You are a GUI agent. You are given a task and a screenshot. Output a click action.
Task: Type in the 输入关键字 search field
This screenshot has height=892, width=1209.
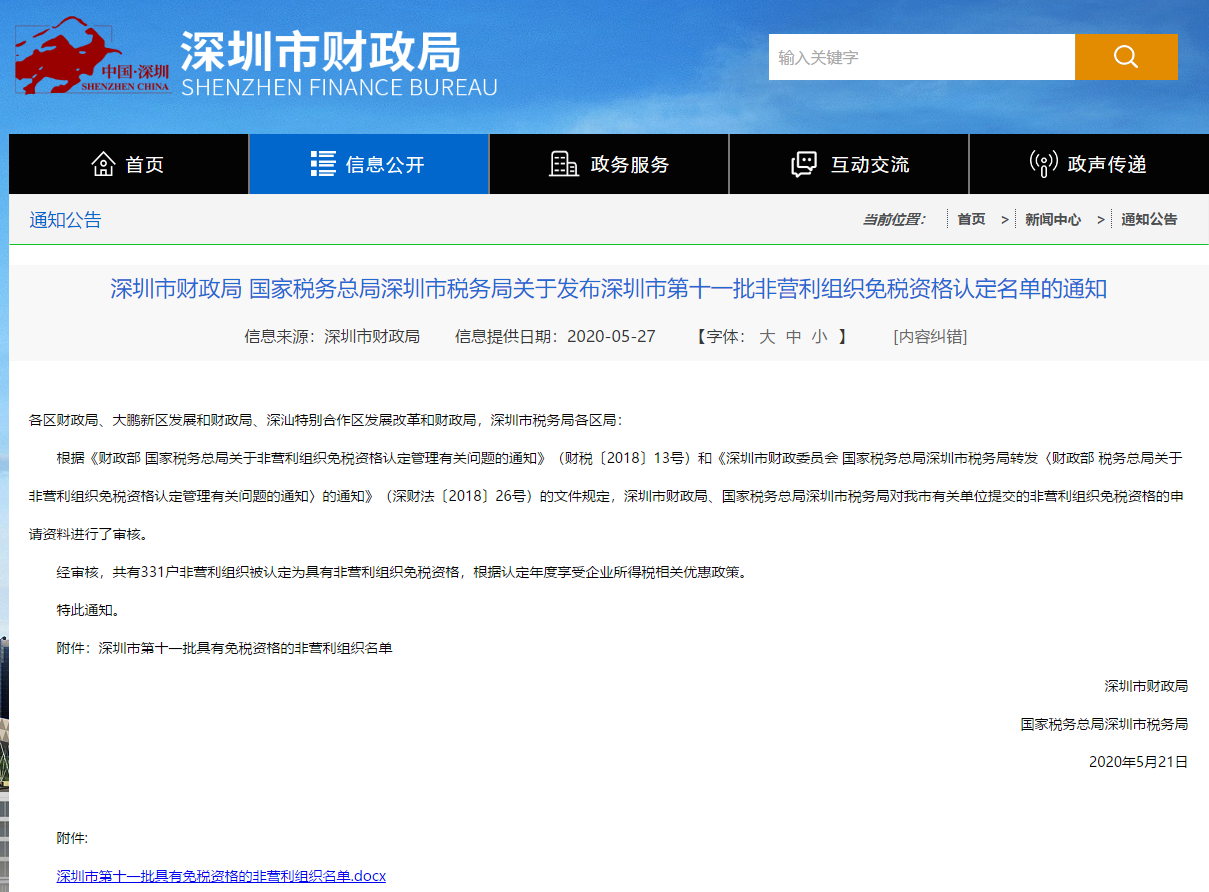pyautogui.click(x=921, y=57)
